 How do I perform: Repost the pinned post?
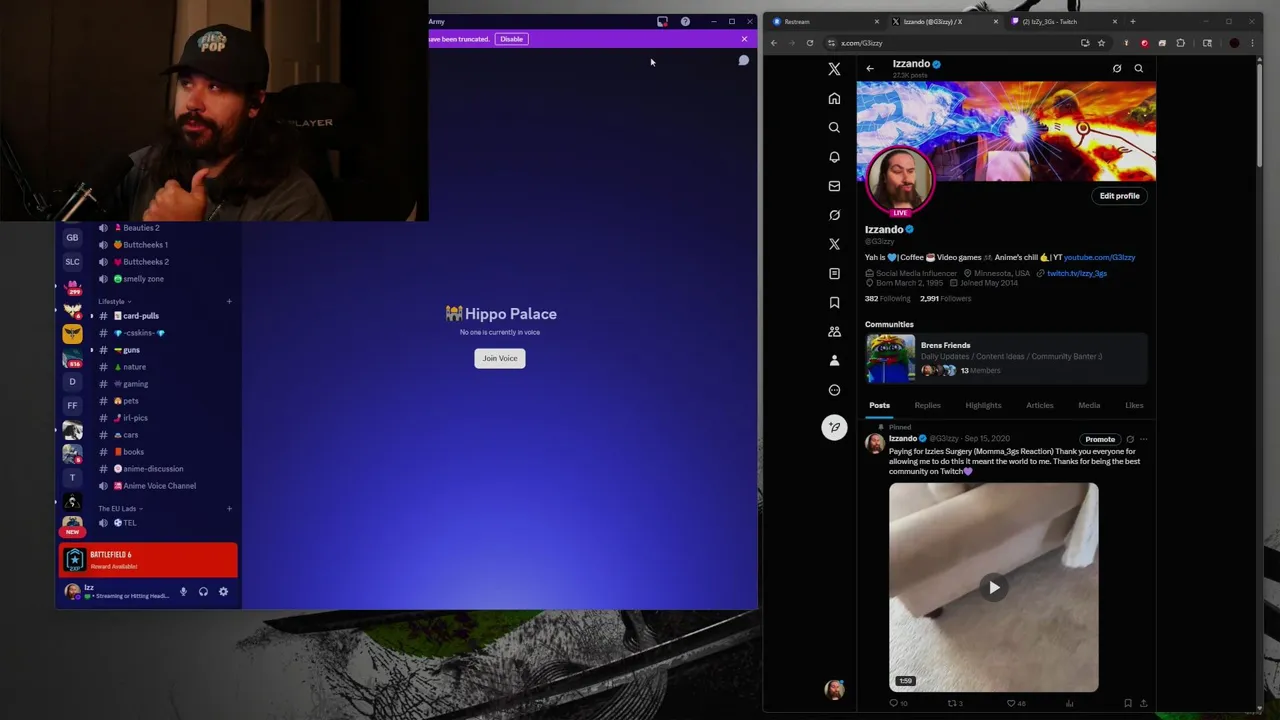tap(952, 703)
